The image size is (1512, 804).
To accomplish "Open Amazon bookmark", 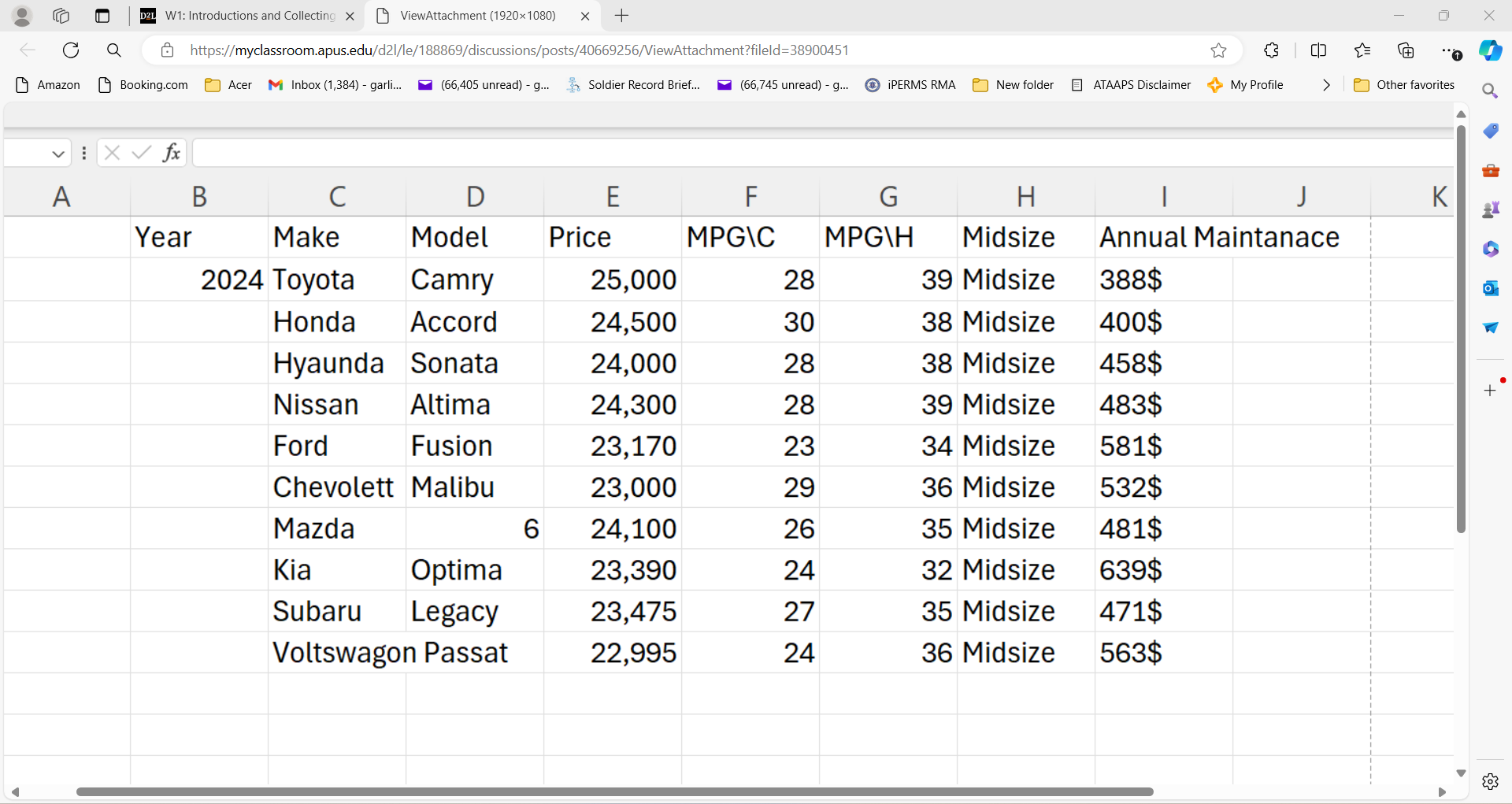I will 48,85.
